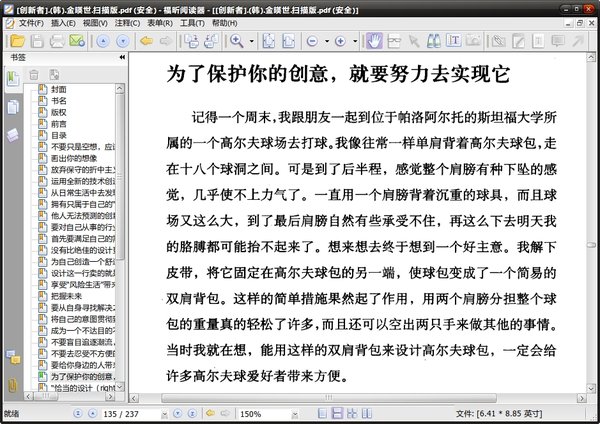Show the Pages thumbnail panel icon
Screen dimensions: 600x424
click(x=13, y=107)
